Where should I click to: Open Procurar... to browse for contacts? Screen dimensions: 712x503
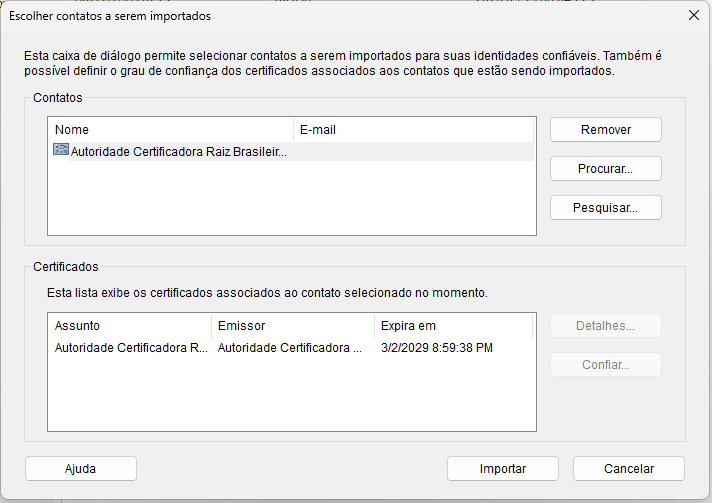(606, 169)
